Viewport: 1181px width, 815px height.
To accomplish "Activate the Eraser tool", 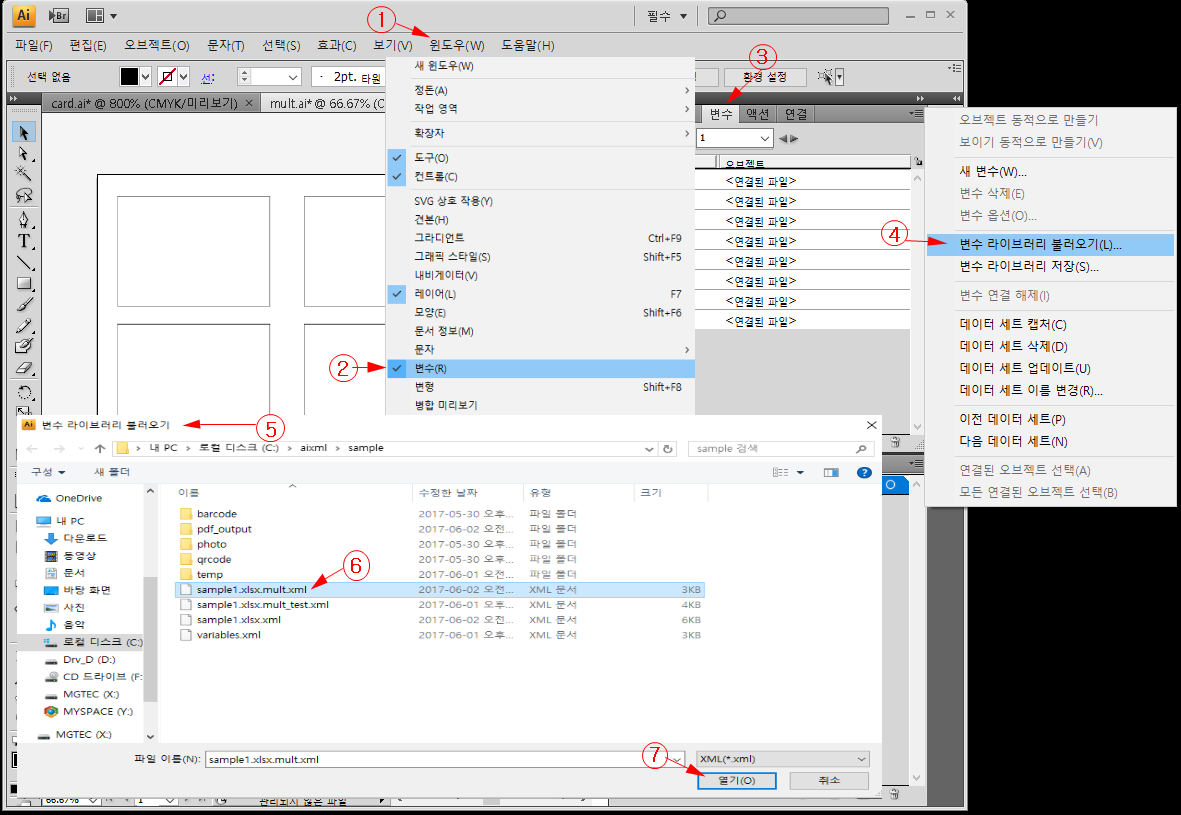I will [x=25, y=367].
